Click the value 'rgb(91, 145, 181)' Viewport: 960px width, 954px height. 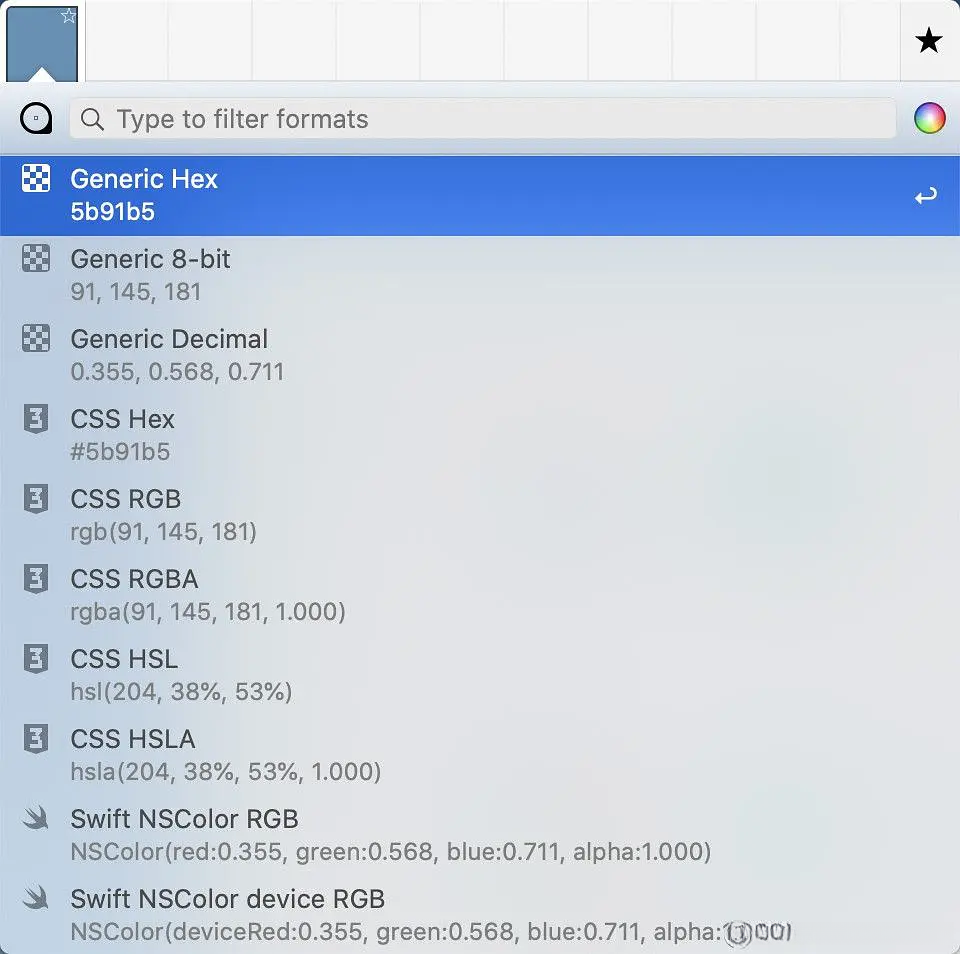(x=163, y=532)
